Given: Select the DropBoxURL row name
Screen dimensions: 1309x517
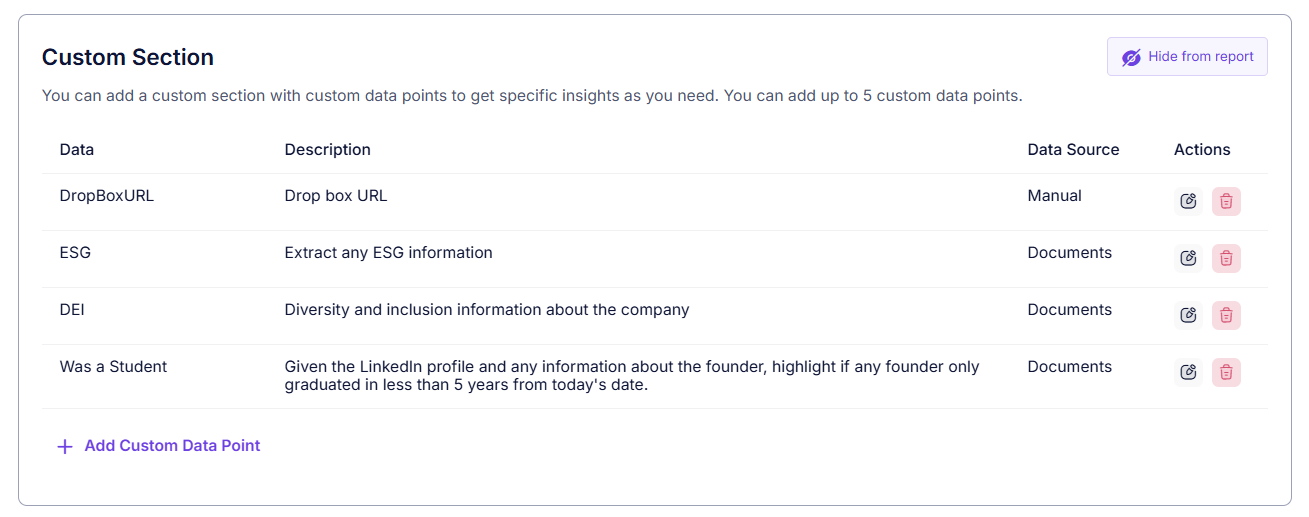Looking at the screenshot, I should click(x=107, y=196).
